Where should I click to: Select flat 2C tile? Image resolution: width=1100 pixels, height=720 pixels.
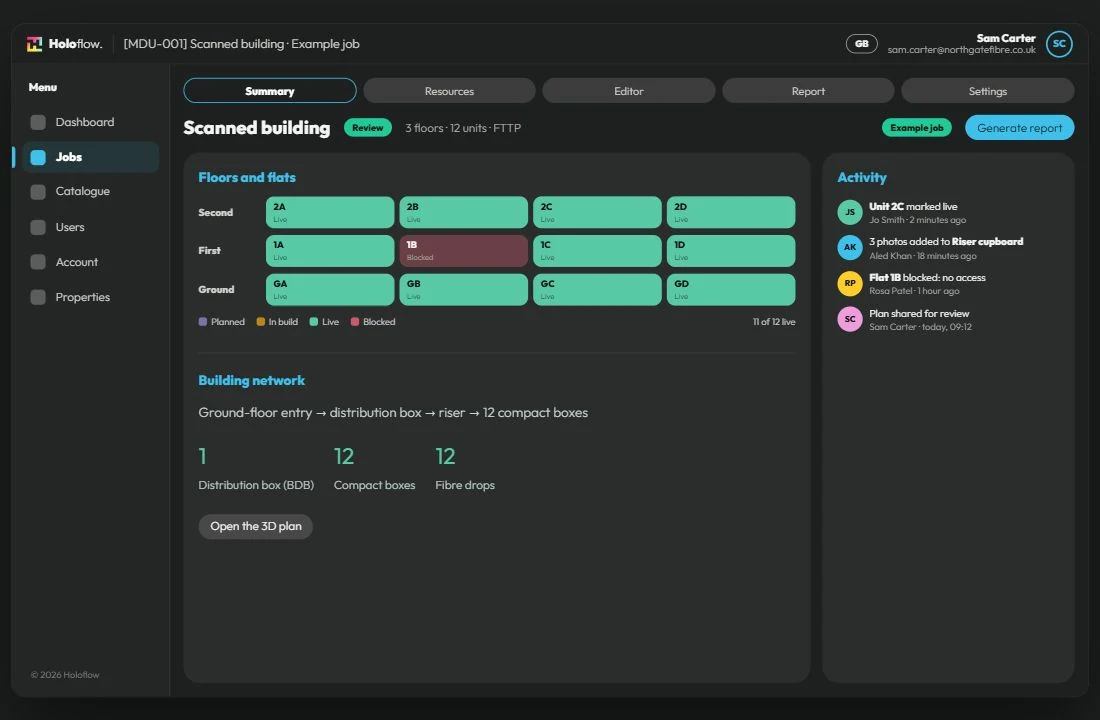pos(597,212)
